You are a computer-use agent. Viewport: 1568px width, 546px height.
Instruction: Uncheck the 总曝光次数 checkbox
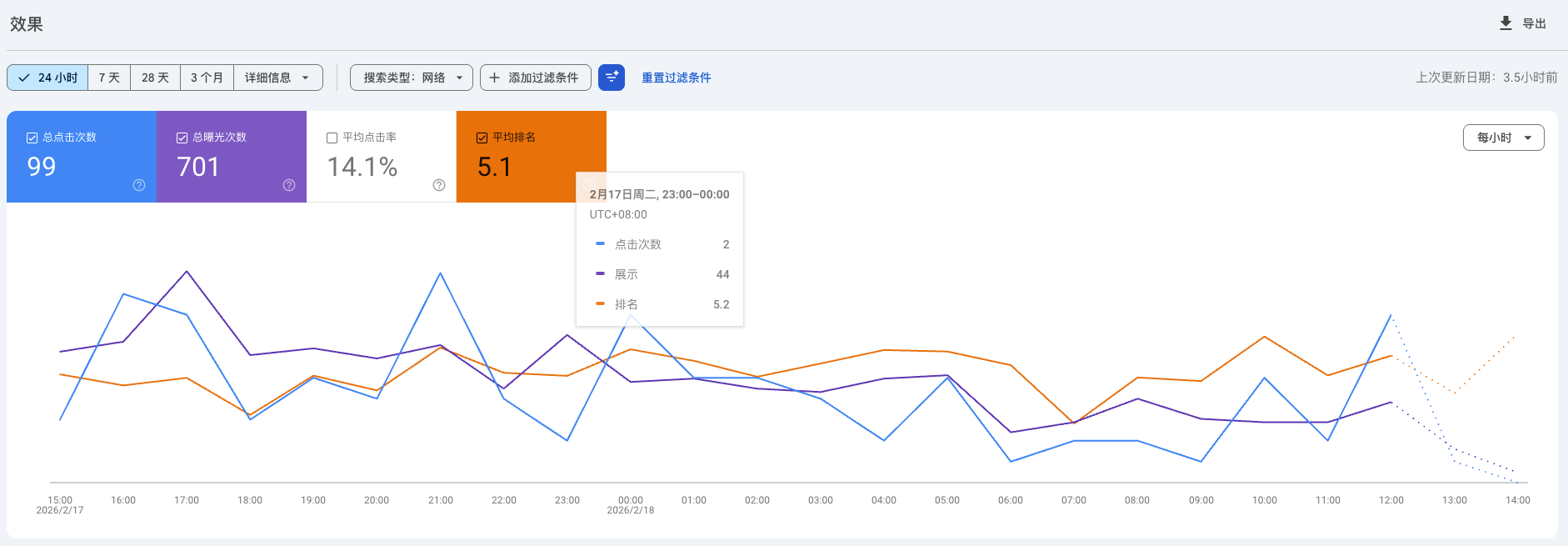tap(182, 138)
